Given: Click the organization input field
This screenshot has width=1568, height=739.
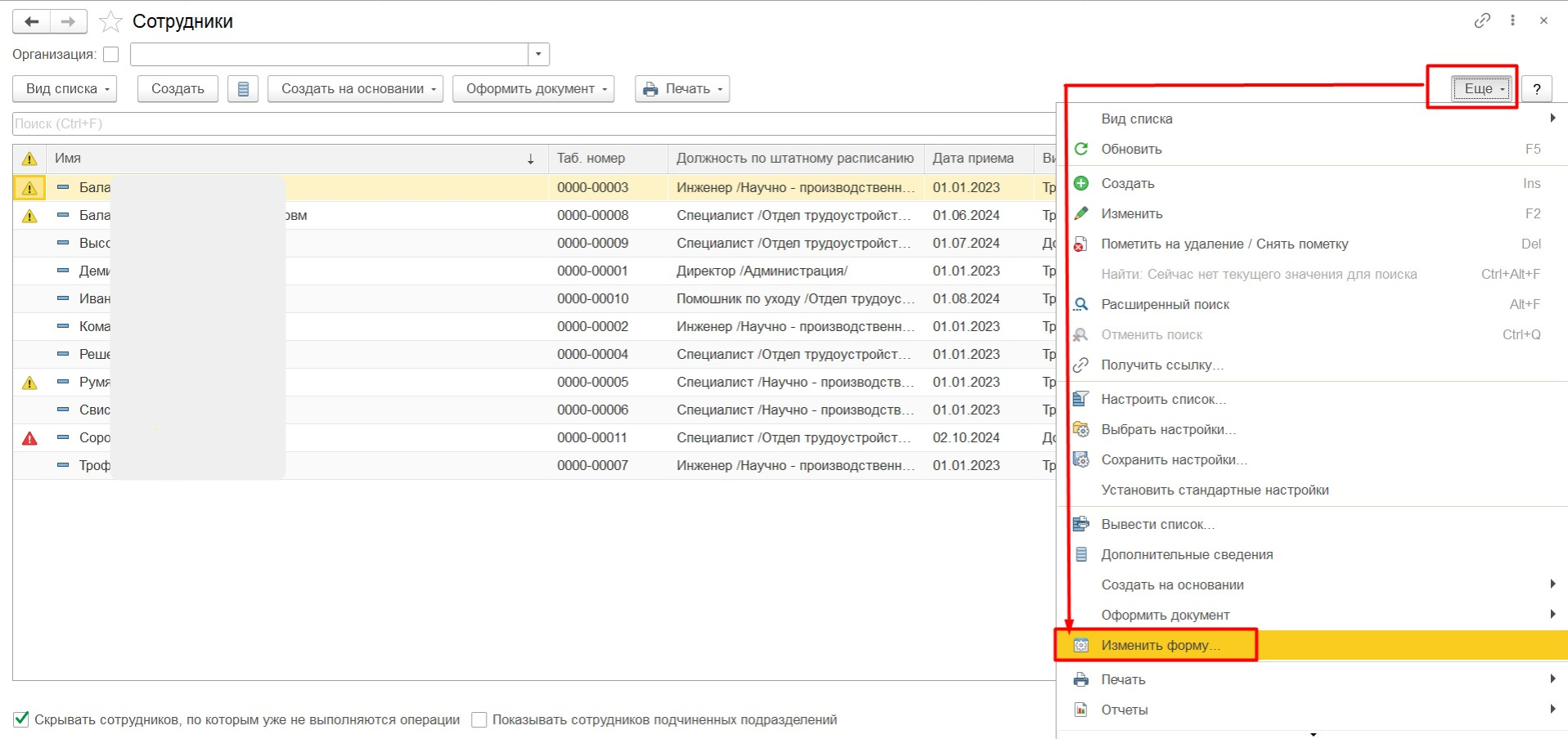Looking at the screenshot, I should [x=329, y=54].
